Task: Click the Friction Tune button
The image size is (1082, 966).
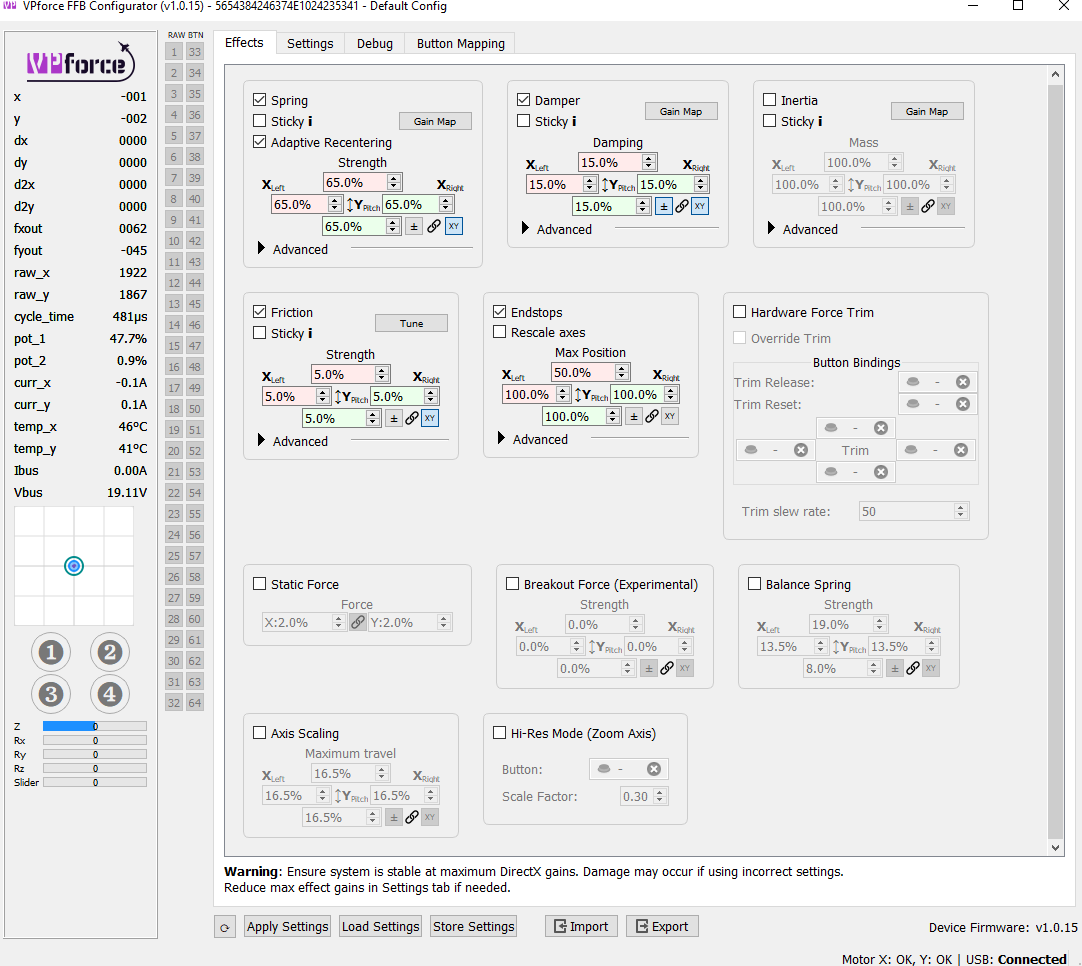Action: tap(411, 324)
